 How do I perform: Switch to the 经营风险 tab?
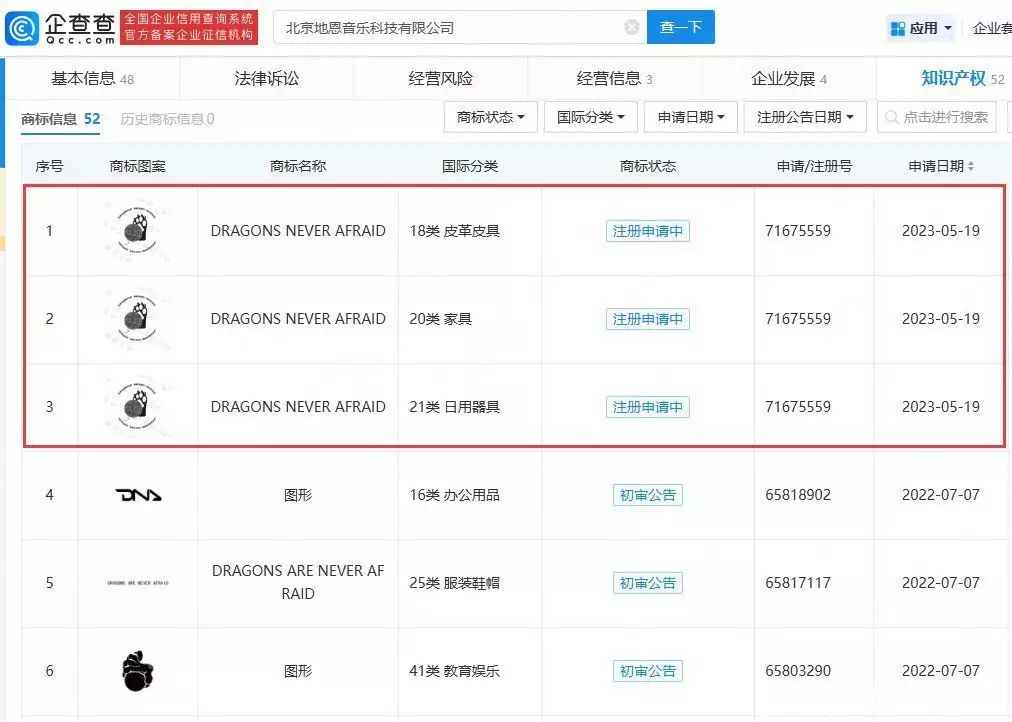click(x=440, y=78)
